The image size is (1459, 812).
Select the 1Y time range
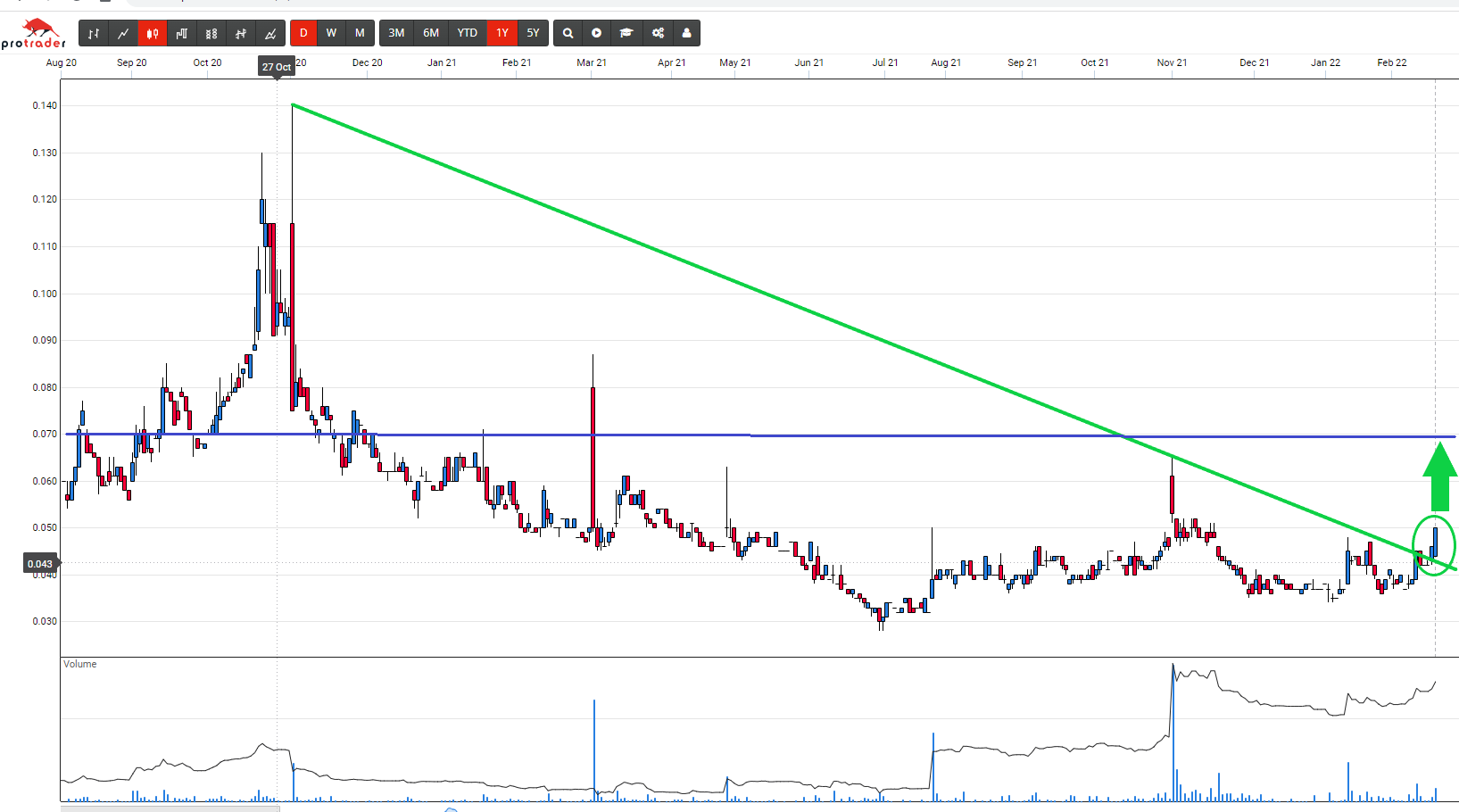click(x=502, y=33)
